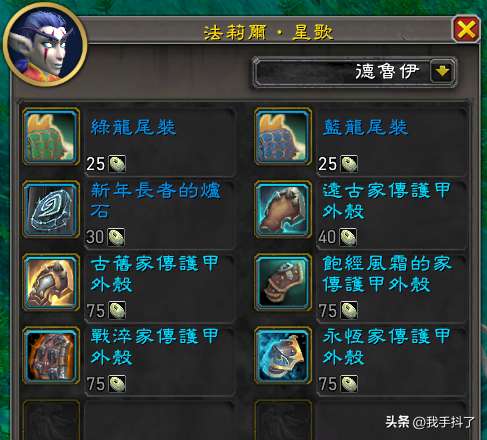
Task: Select the 戰淬家傳護甲外殼 item icon
Action: coord(51,356)
